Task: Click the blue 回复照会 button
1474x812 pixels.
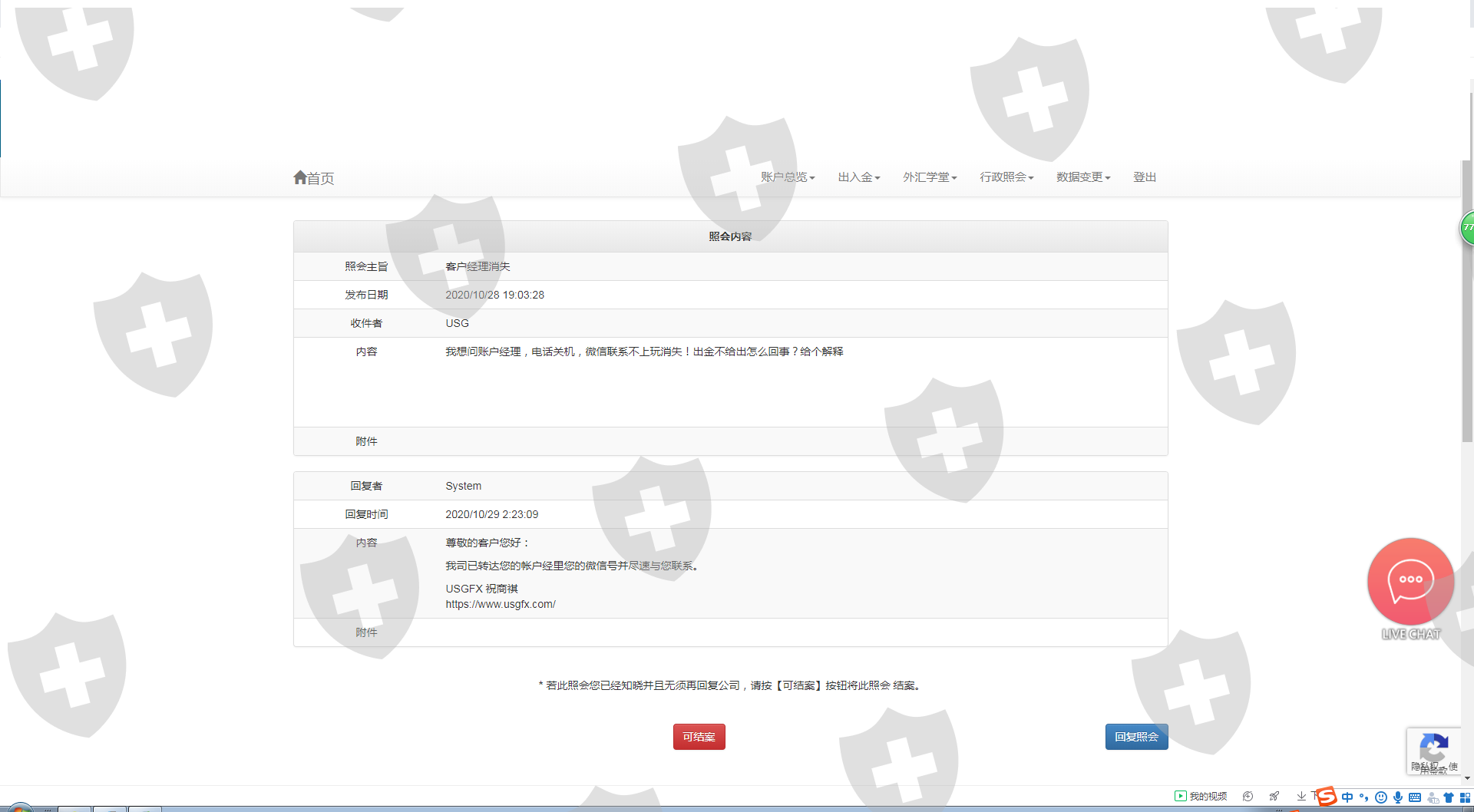Action: (1136, 737)
